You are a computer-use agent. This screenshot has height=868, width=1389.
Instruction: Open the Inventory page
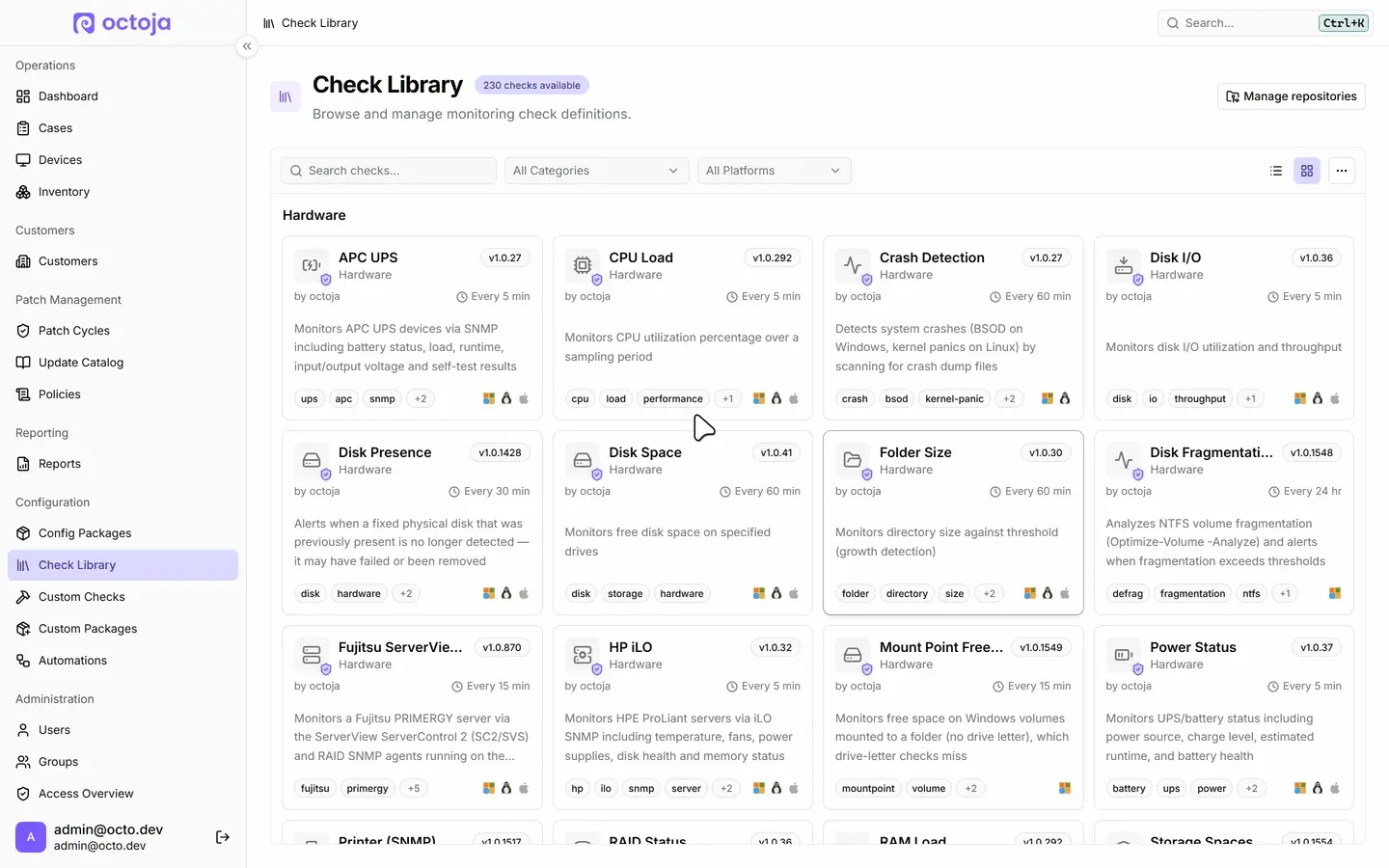point(123,192)
